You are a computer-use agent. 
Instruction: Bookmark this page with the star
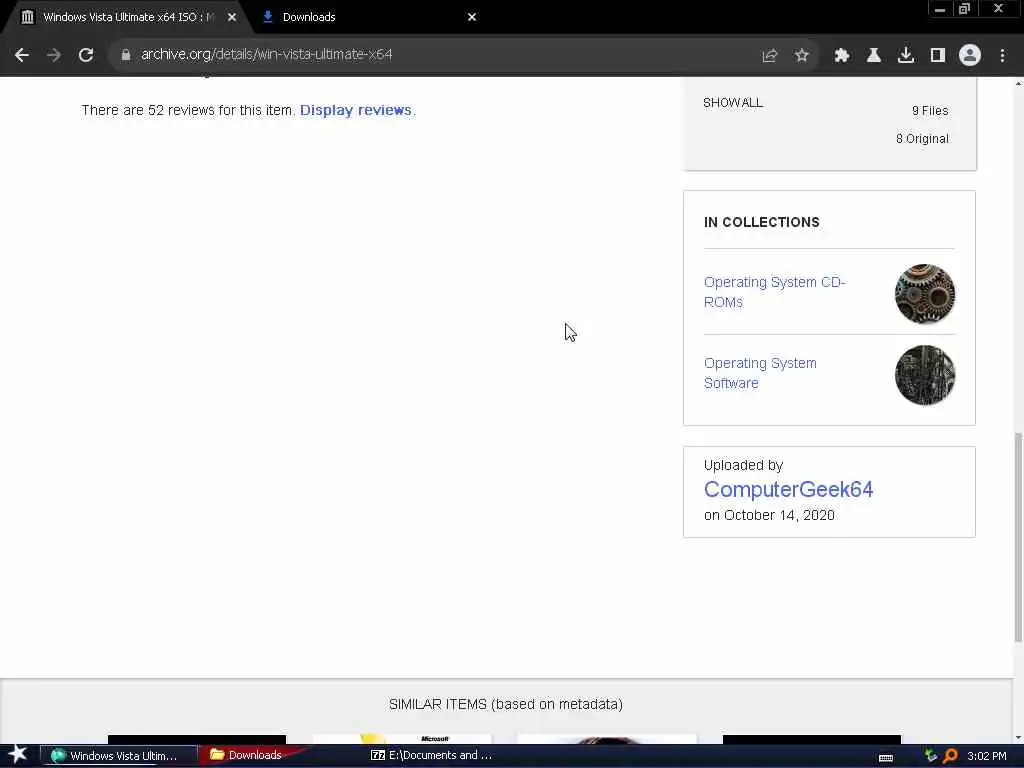pos(802,56)
